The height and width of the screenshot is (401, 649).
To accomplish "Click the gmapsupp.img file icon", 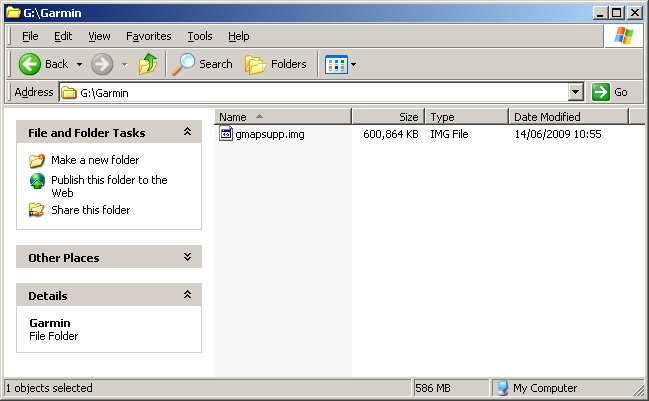I will tap(226, 134).
